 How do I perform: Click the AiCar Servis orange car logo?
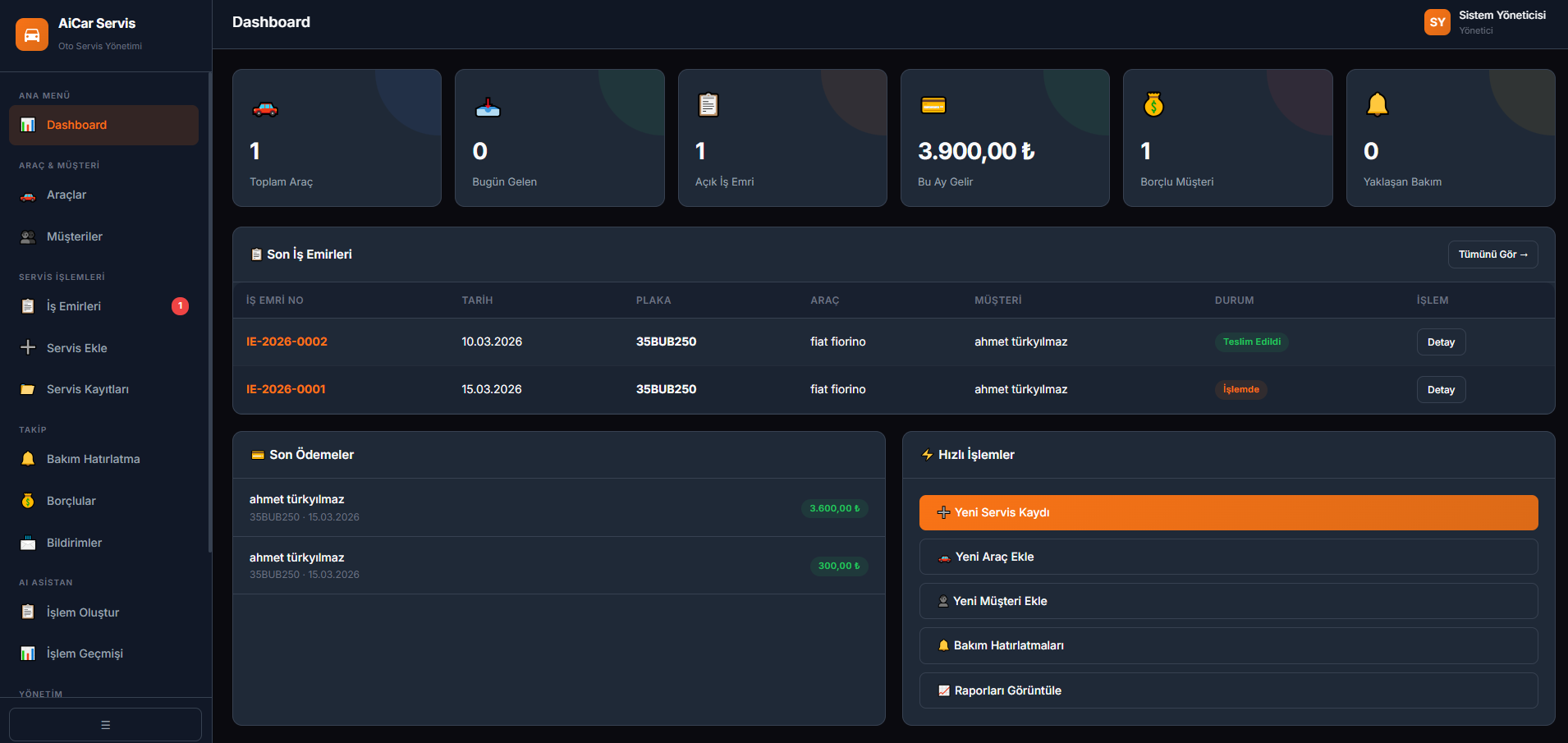pos(32,34)
